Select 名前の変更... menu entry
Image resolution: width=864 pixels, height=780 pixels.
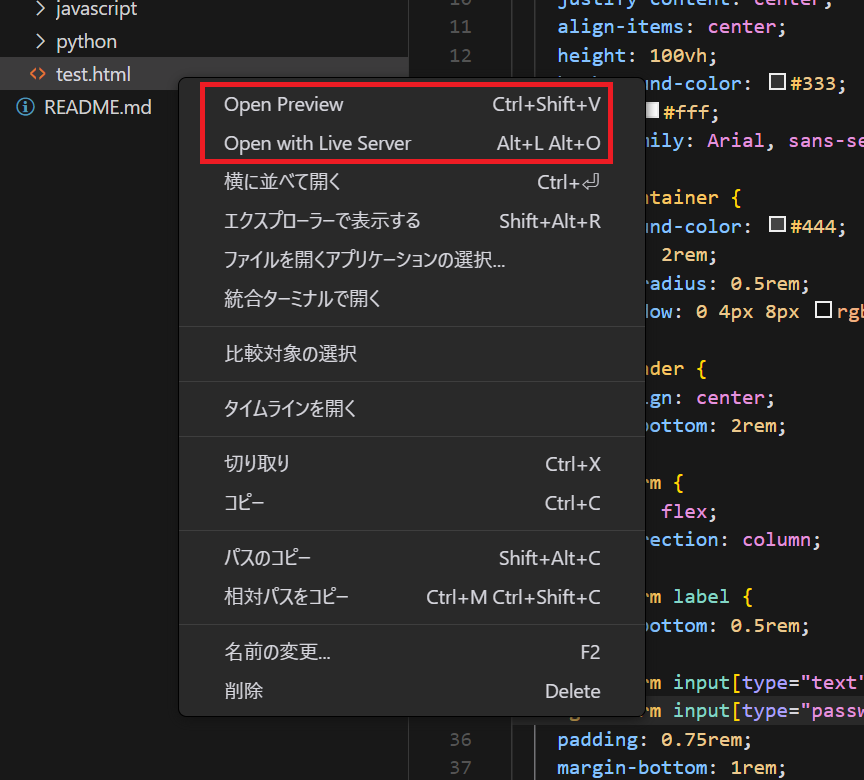[x=412, y=653]
